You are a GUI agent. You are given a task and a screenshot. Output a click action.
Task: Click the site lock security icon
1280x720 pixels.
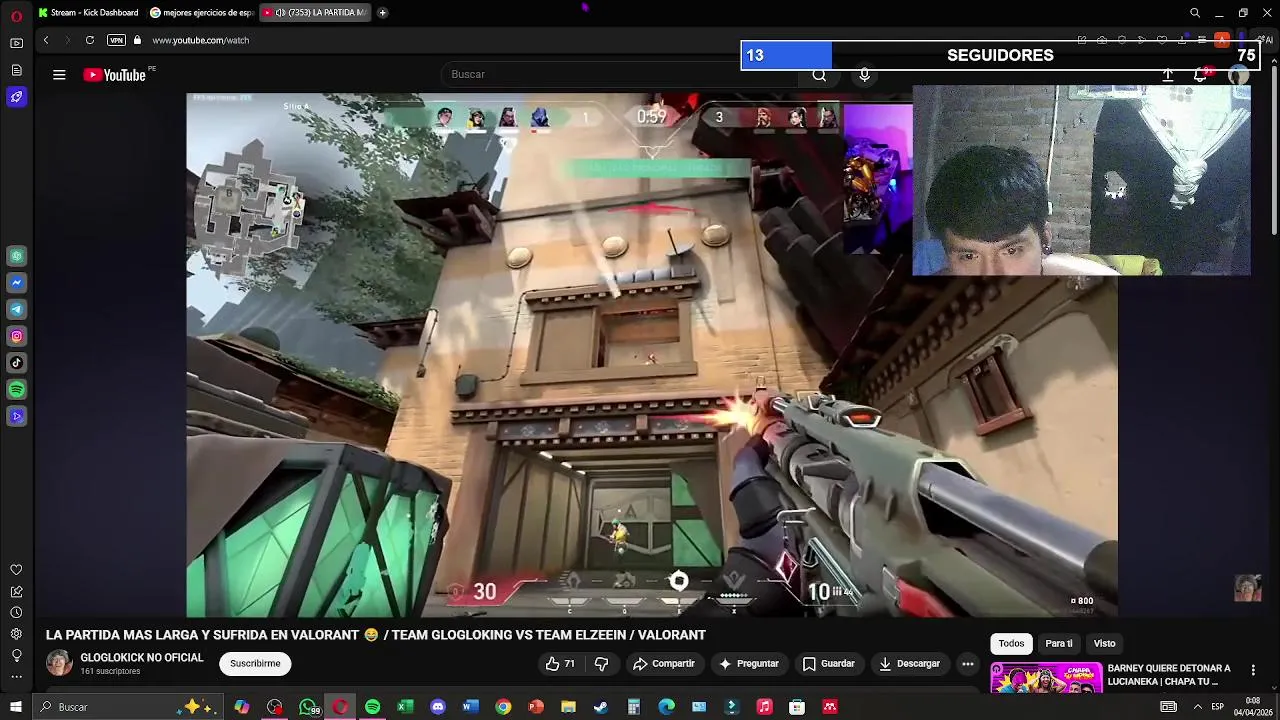138,40
